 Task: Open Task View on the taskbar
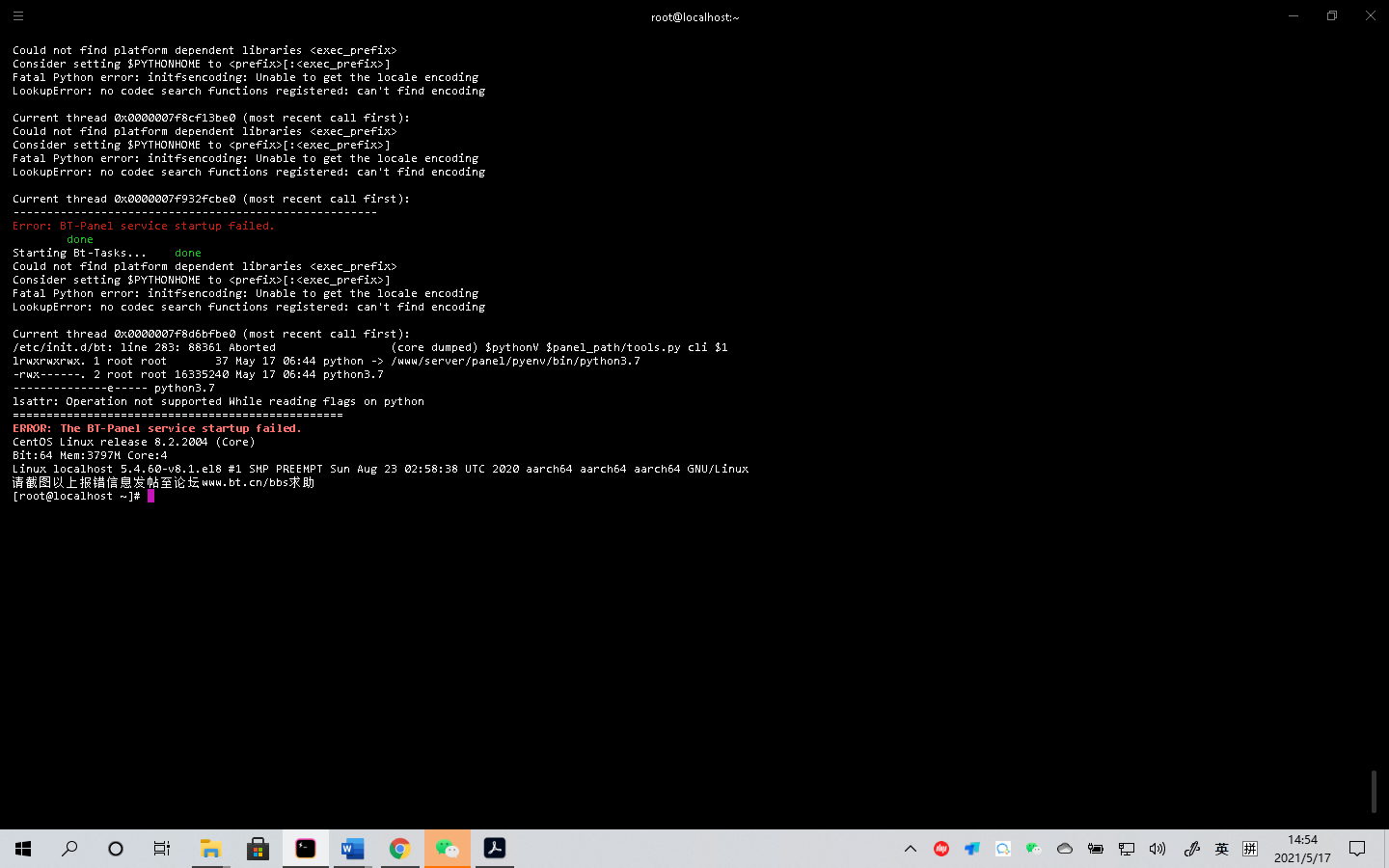click(x=162, y=849)
